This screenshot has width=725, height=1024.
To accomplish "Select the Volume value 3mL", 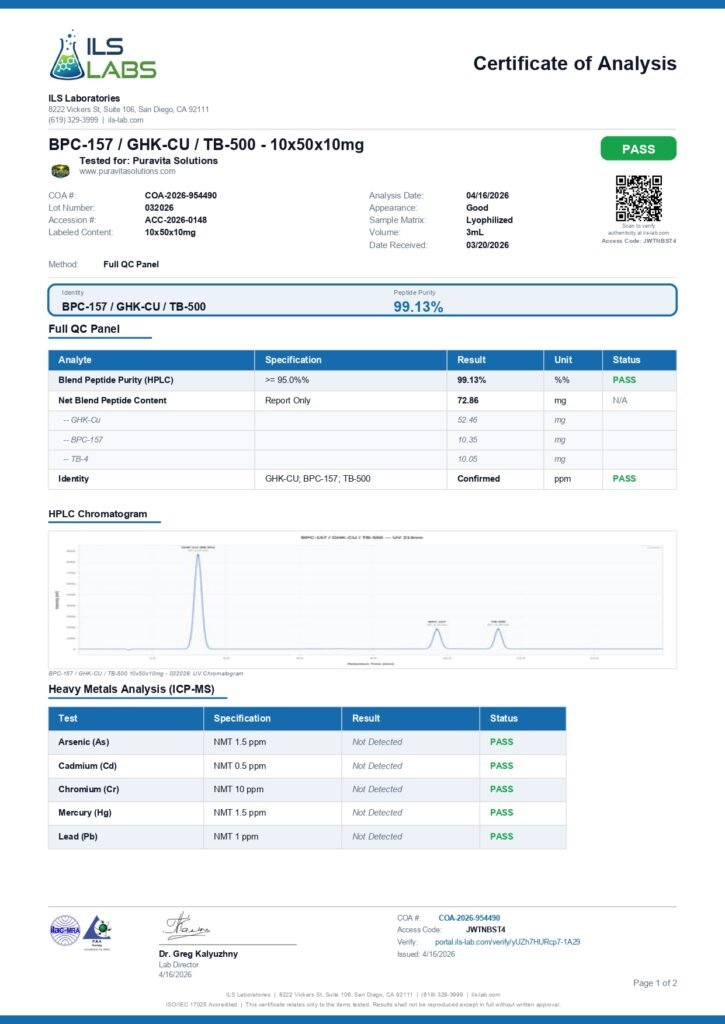I will 475,232.
